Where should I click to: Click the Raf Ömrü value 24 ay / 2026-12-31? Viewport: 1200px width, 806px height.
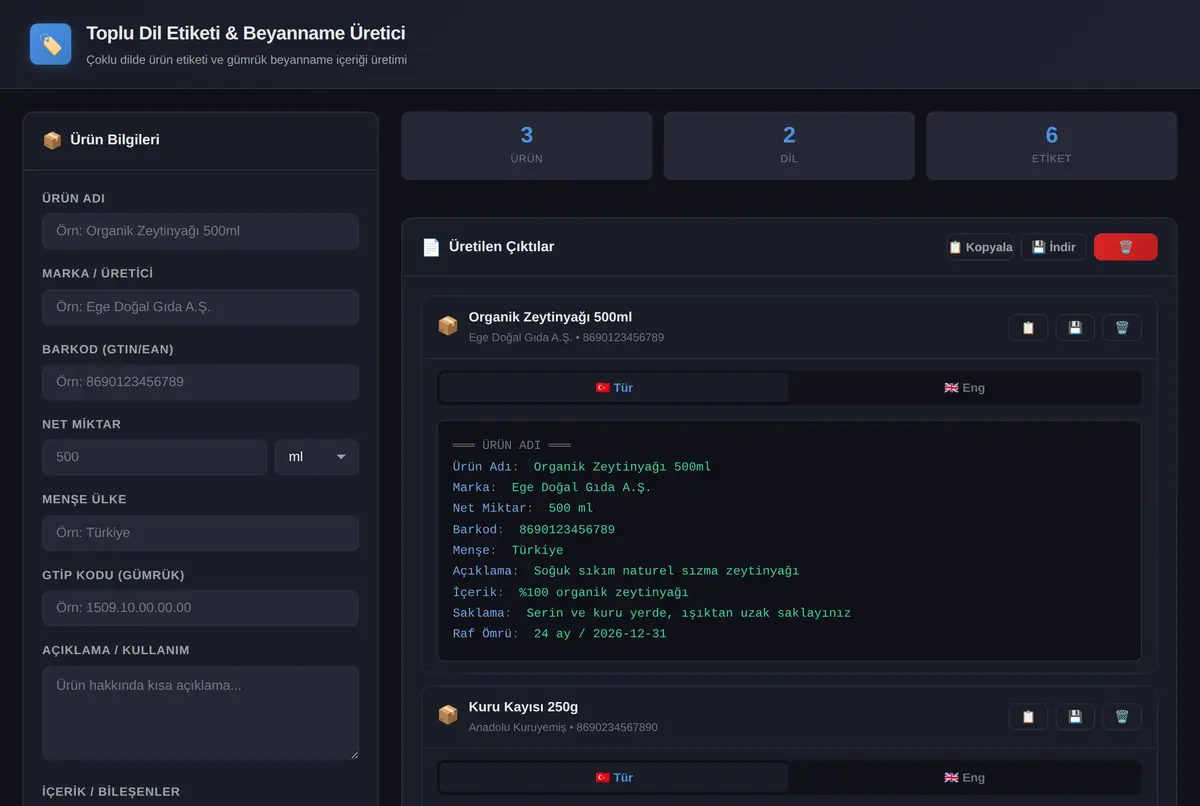click(x=600, y=634)
